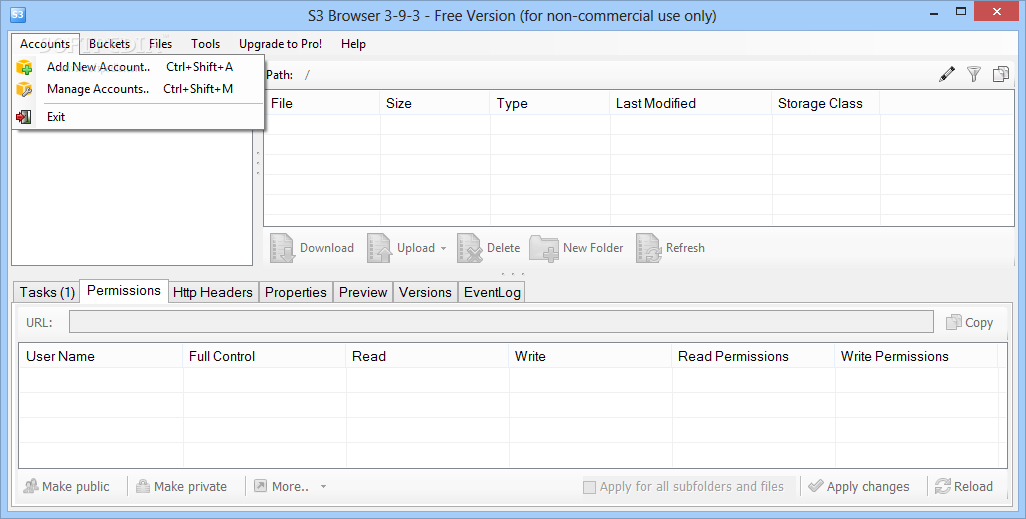Switch to the Versions tab
Viewport: 1026px width, 519px height.
pos(425,293)
